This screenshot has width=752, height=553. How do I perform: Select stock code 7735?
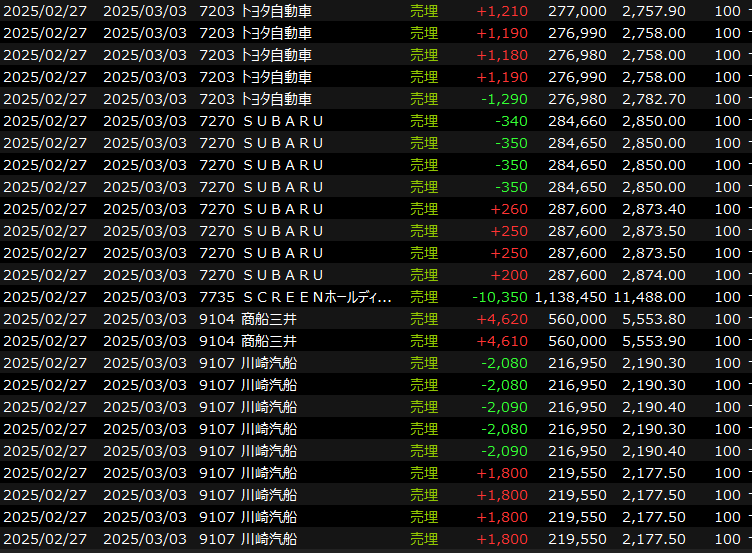coord(217,297)
